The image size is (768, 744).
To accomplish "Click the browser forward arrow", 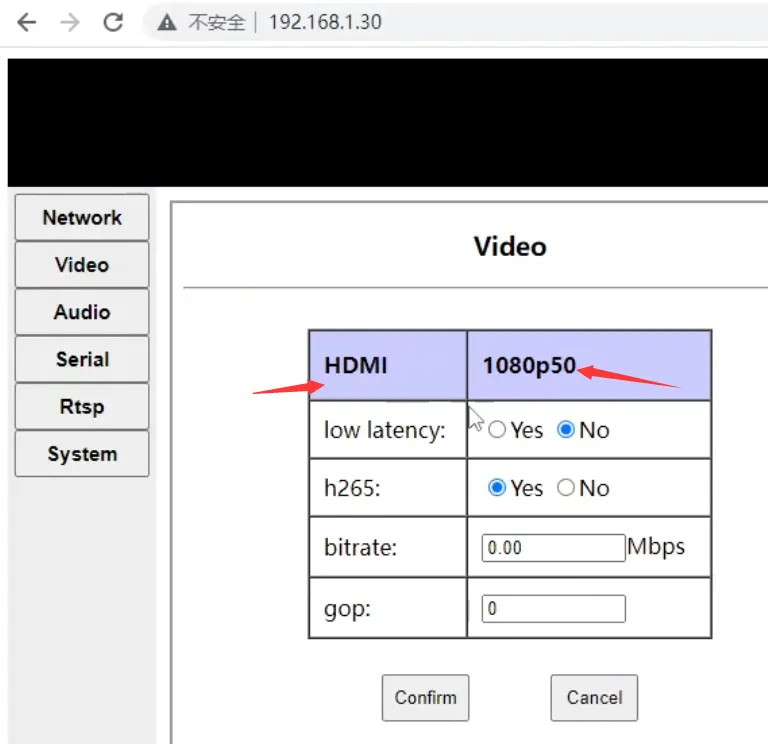I will tap(70, 22).
